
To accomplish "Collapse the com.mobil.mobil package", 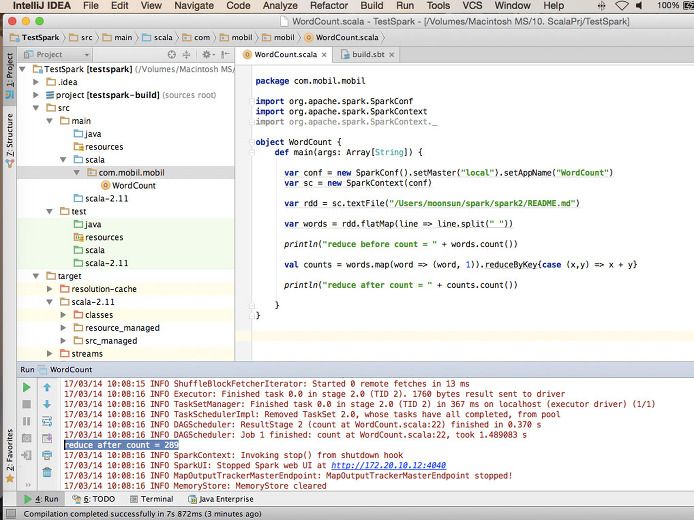I will pos(77,173).
